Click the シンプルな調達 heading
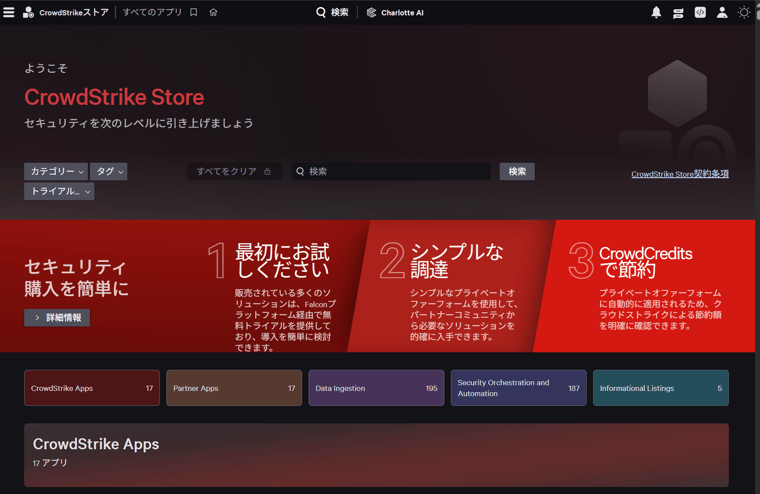The image size is (760, 494). tap(457, 261)
